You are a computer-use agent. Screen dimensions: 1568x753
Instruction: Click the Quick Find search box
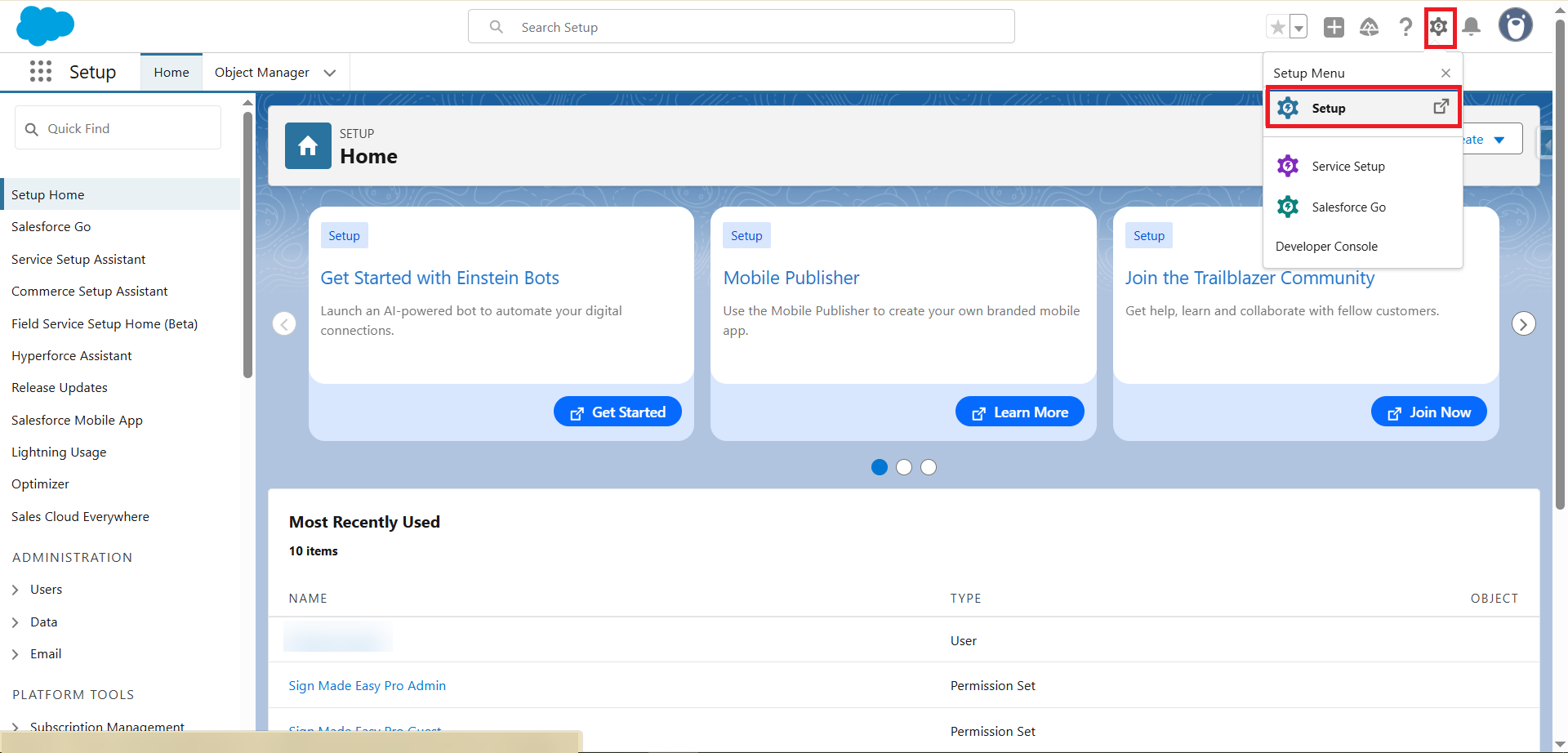118,128
